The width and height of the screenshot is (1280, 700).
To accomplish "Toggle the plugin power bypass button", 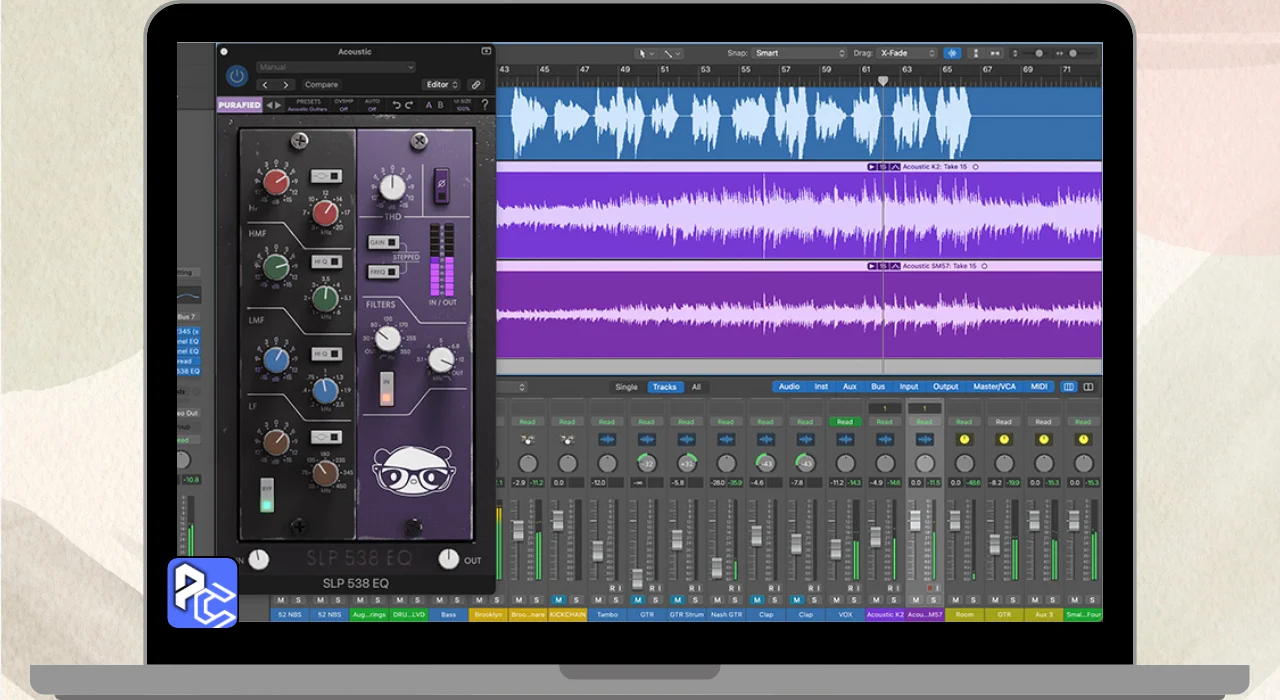I will click(x=237, y=75).
